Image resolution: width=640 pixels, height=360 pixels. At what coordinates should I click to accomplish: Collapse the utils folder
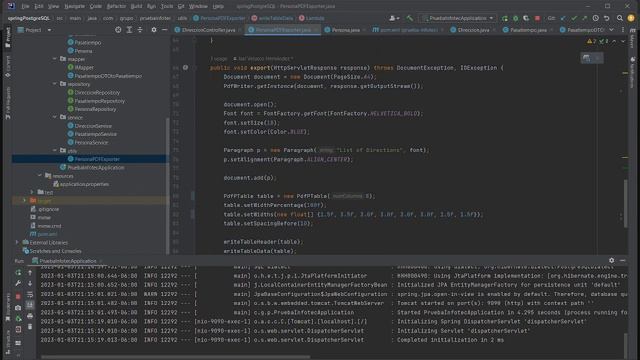coord(55,151)
